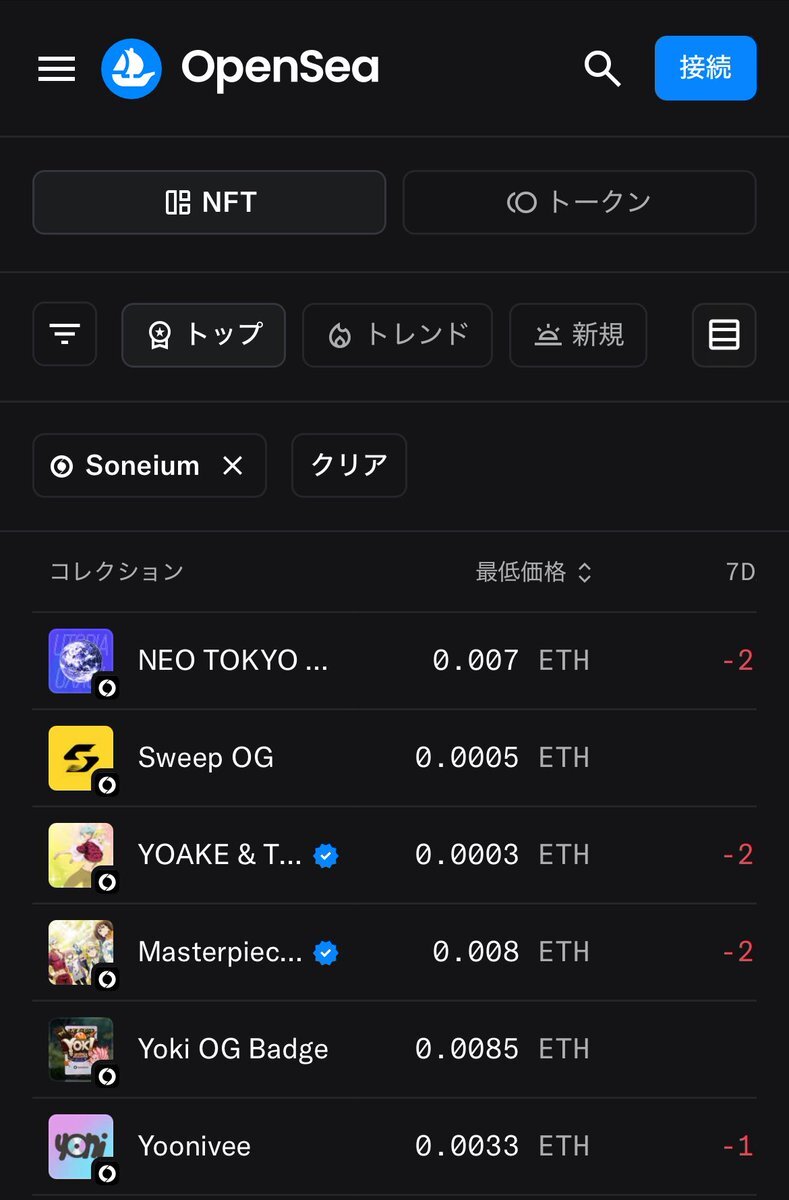Screen dimensions: 789x1200
Task: Select the トップ ranking filter
Action: [204, 335]
